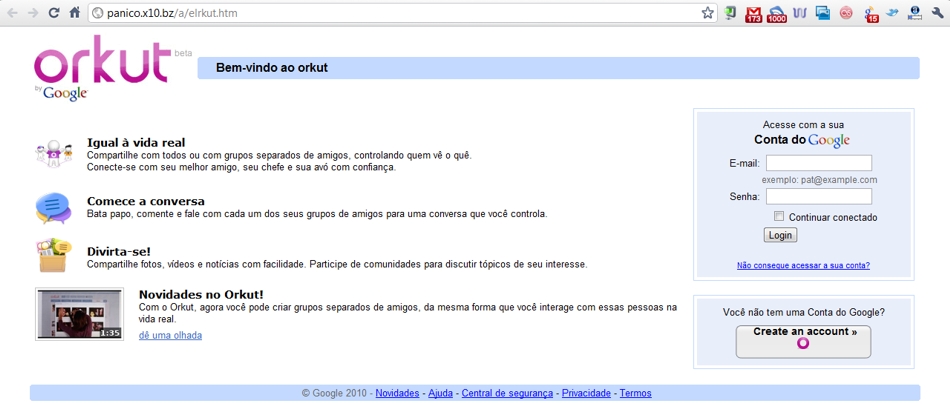Open the Privacidade footer link
This screenshot has width=950, height=404.
point(587,393)
